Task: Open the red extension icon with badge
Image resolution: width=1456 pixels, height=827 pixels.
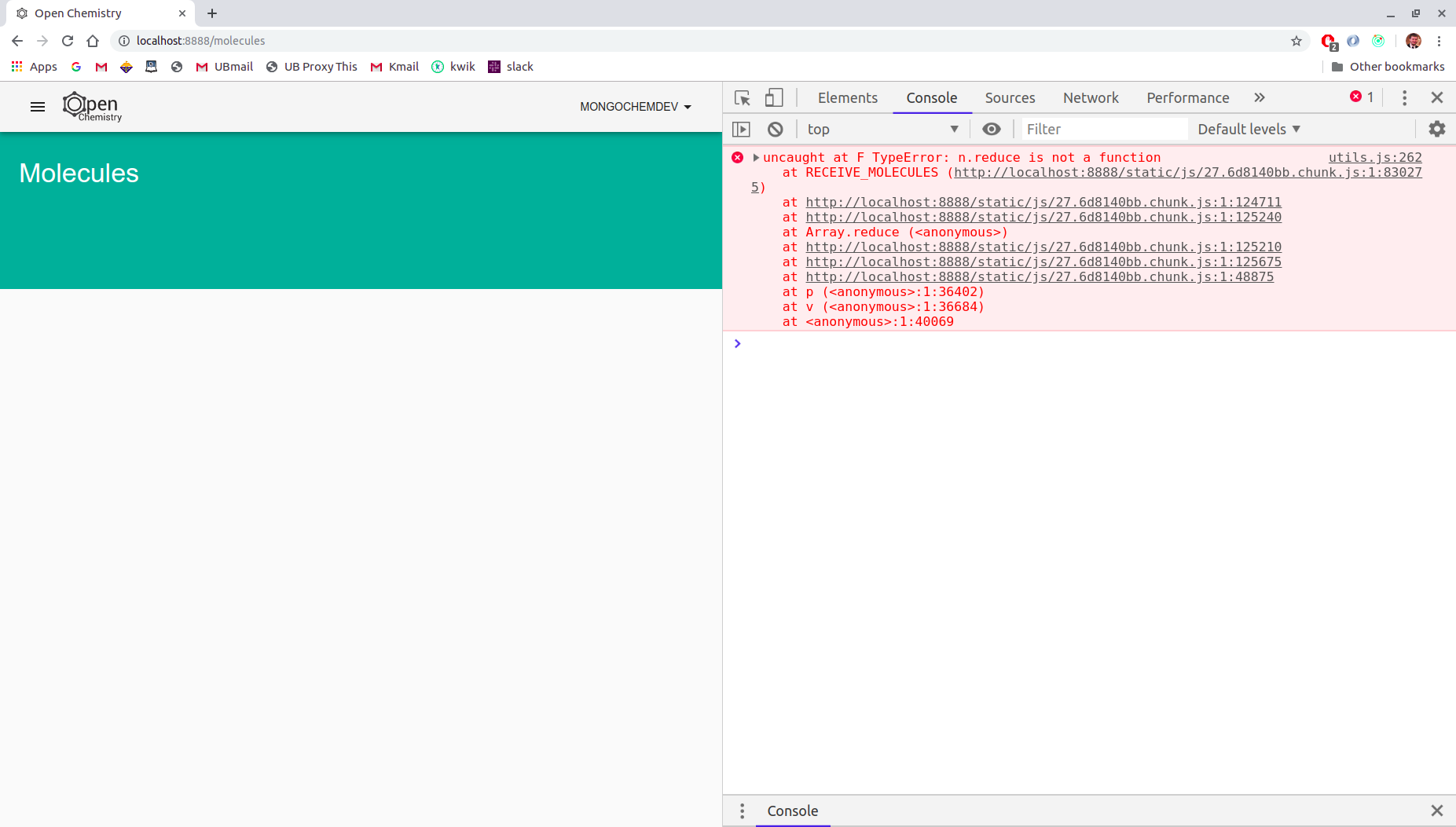Action: pyautogui.click(x=1329, y=41)
